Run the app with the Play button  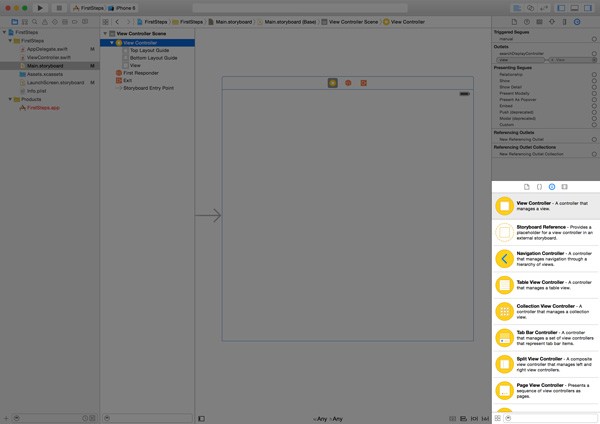tap(40, 8)
